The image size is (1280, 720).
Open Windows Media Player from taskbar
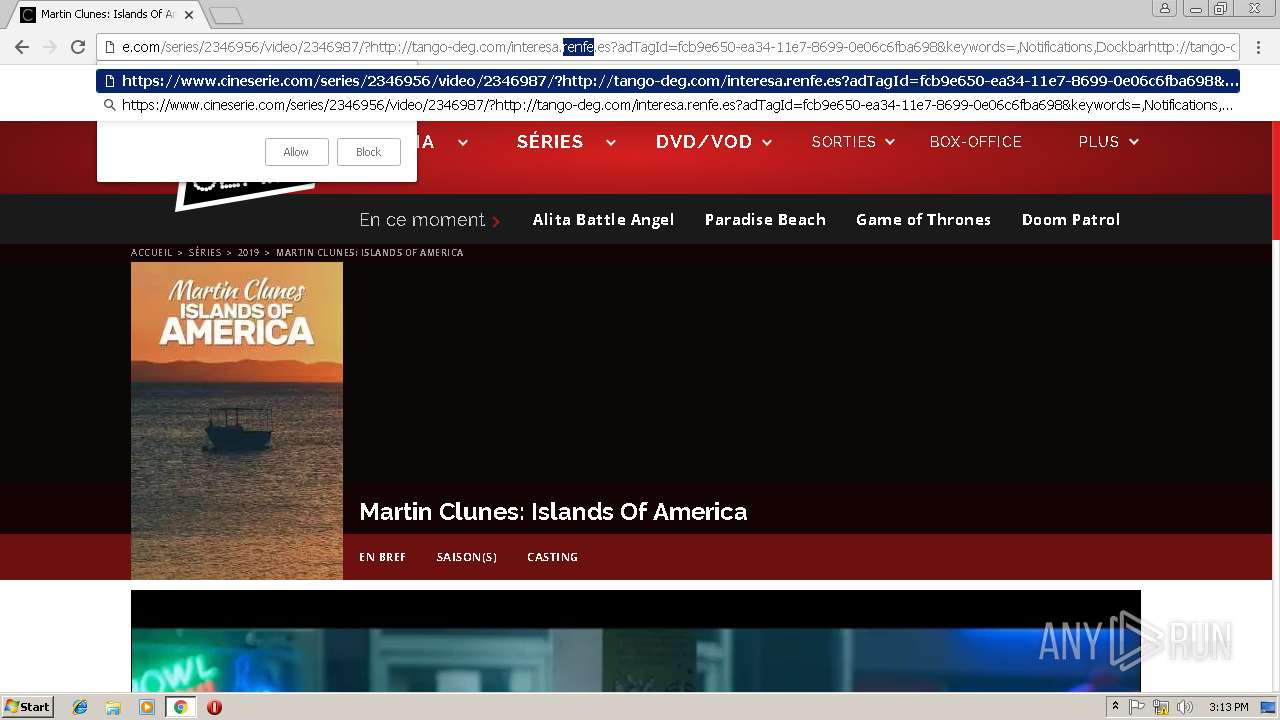coord(147,707)
